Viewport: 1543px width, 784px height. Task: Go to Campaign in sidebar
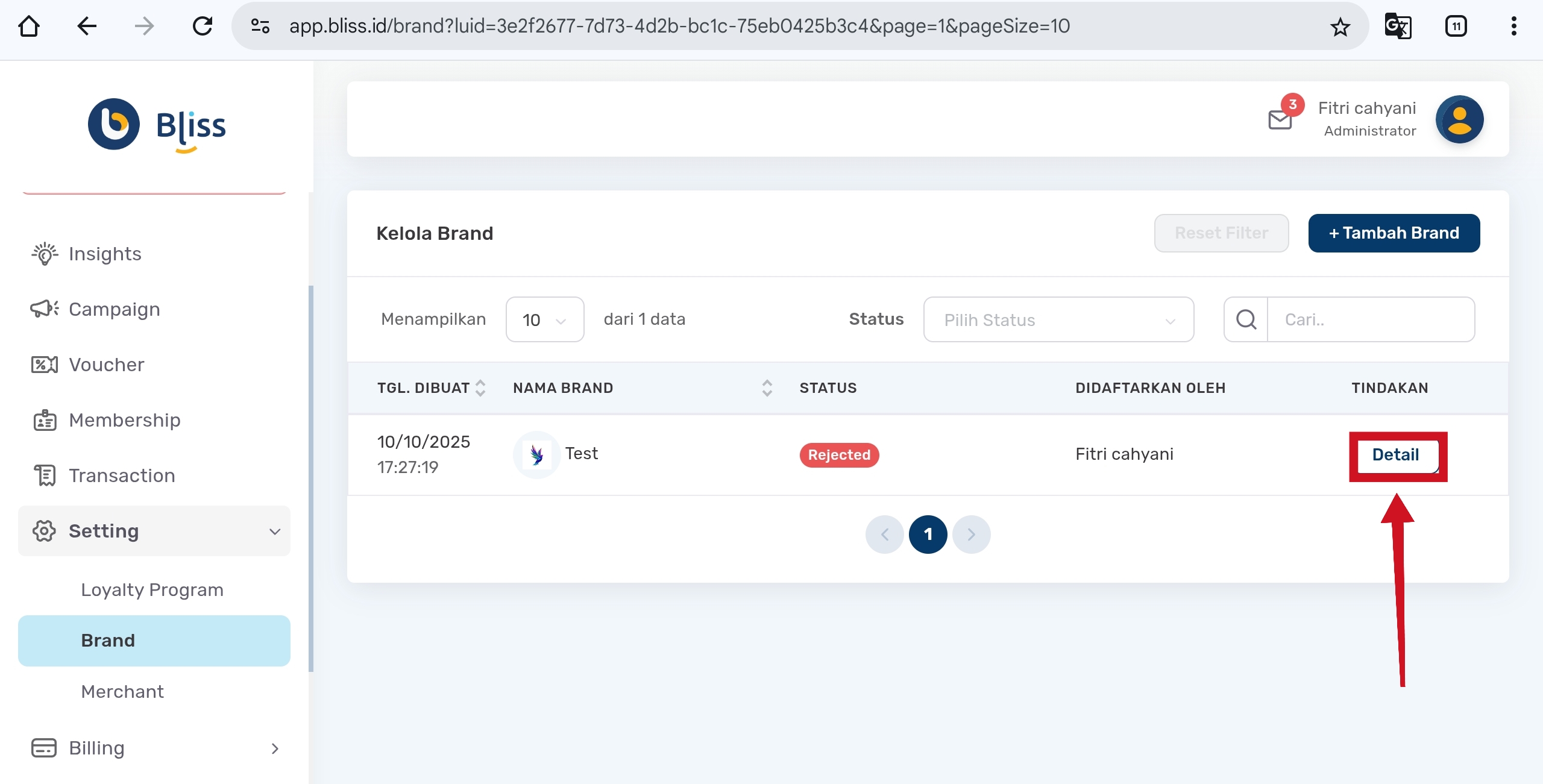(x=114, y=309)
